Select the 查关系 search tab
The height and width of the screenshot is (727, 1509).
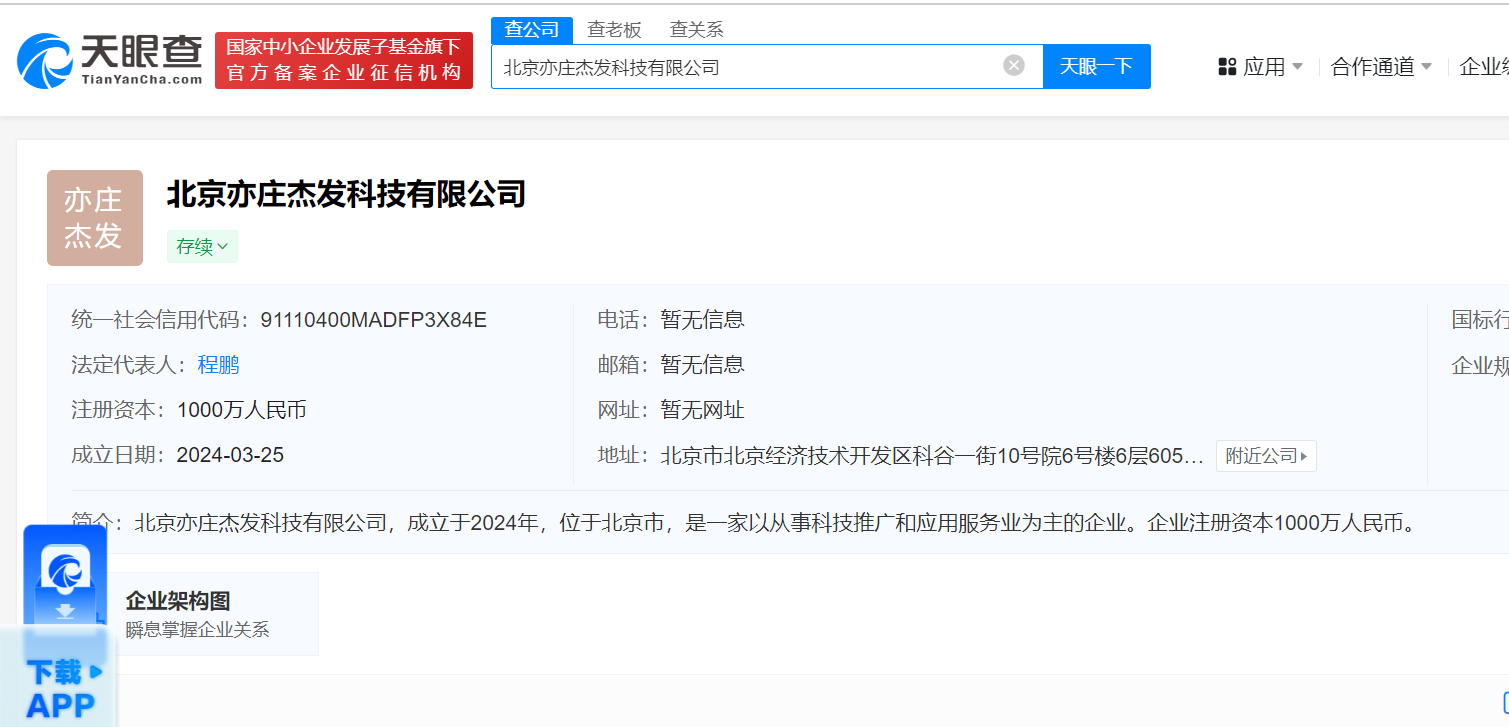tap(696, 30)
